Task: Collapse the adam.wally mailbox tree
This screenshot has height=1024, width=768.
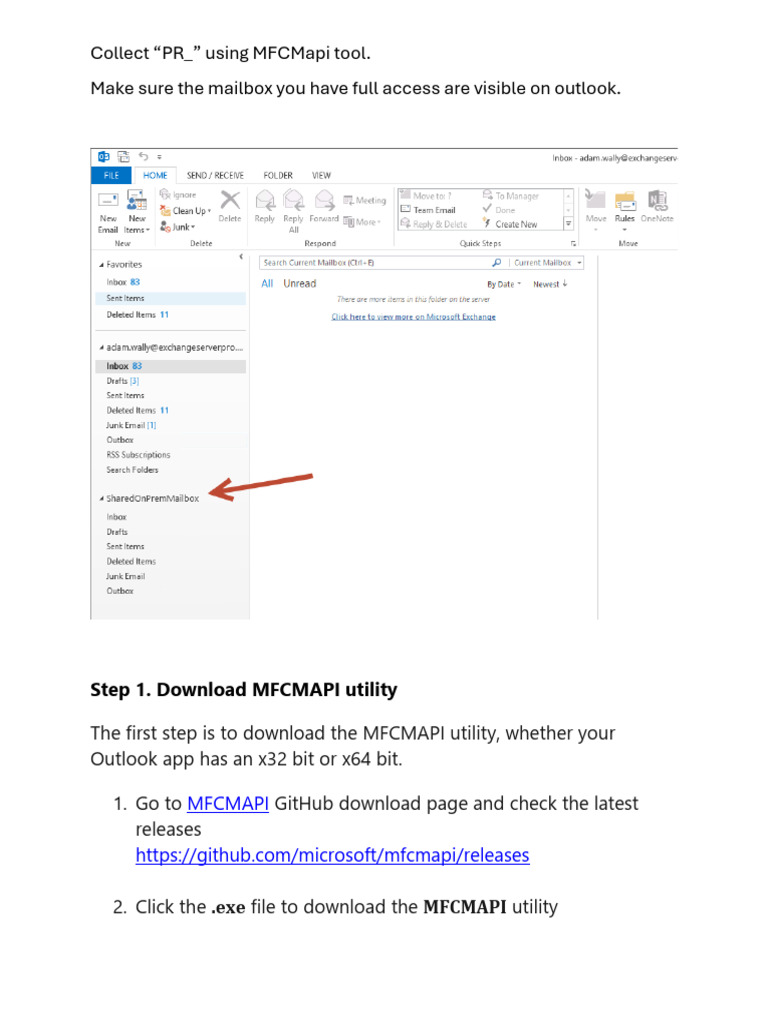Action: click(x=101, y=347)
